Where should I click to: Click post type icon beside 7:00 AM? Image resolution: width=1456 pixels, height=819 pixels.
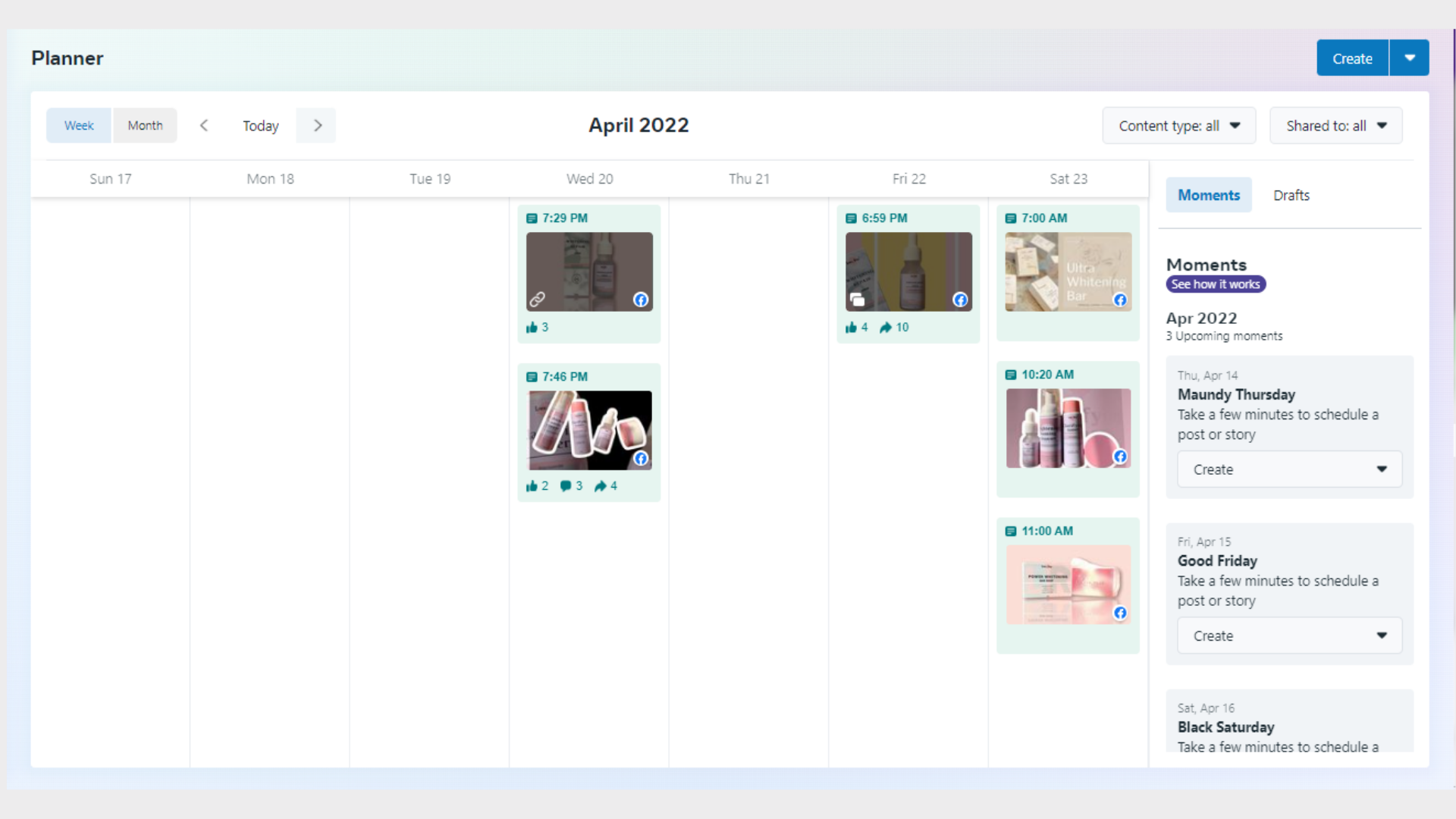(1010, 218)
